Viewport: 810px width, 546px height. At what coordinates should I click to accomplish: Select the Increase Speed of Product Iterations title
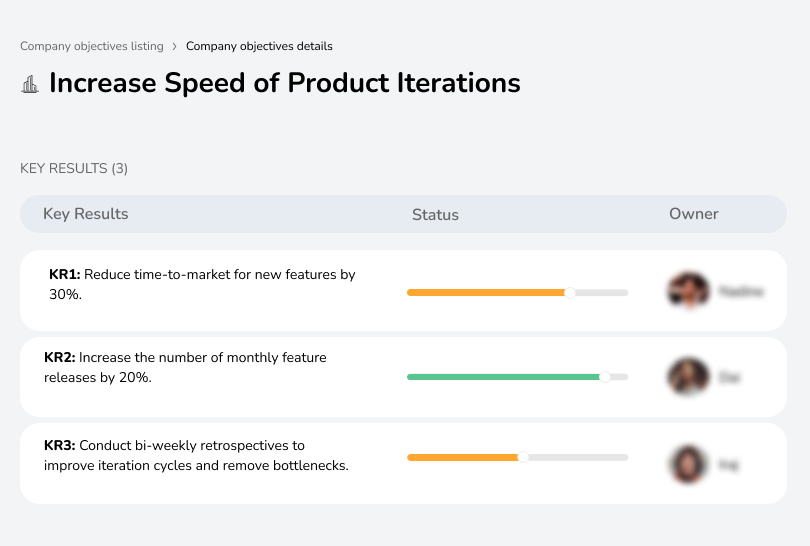coord(285,83)
